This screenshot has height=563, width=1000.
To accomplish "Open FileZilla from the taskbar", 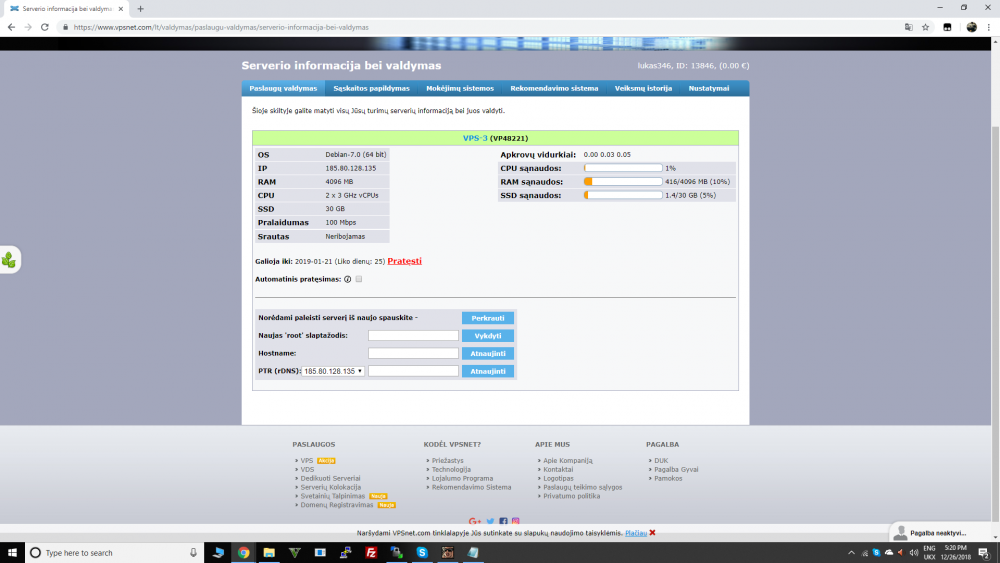I will coord(371,553).
